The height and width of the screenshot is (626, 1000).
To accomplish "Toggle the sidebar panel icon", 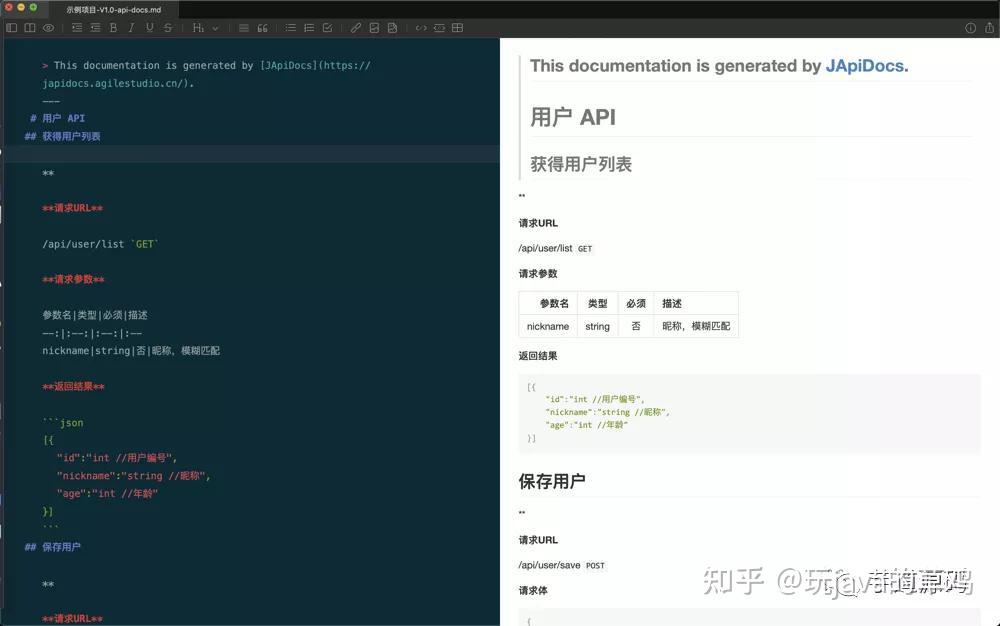I will coord(11,27).
